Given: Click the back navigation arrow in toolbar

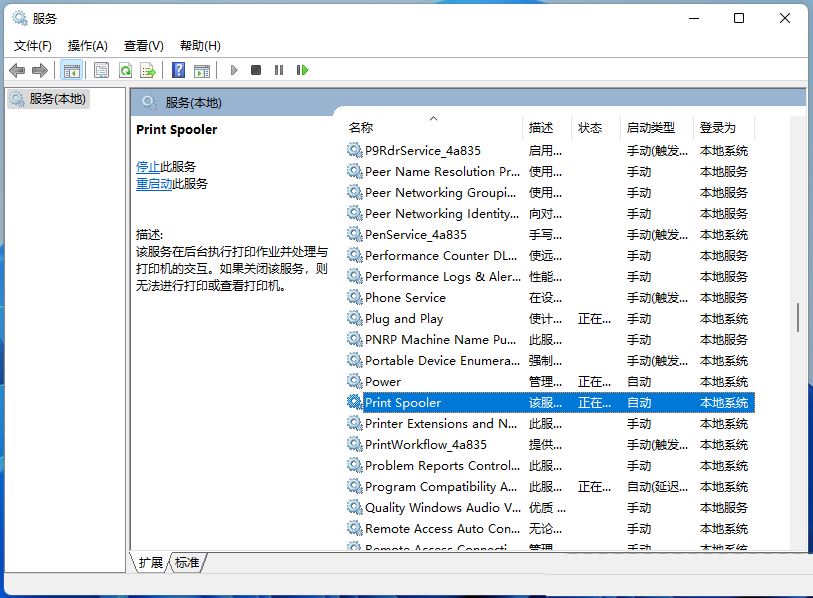Looking at the screenshot, I should [17, 70].
